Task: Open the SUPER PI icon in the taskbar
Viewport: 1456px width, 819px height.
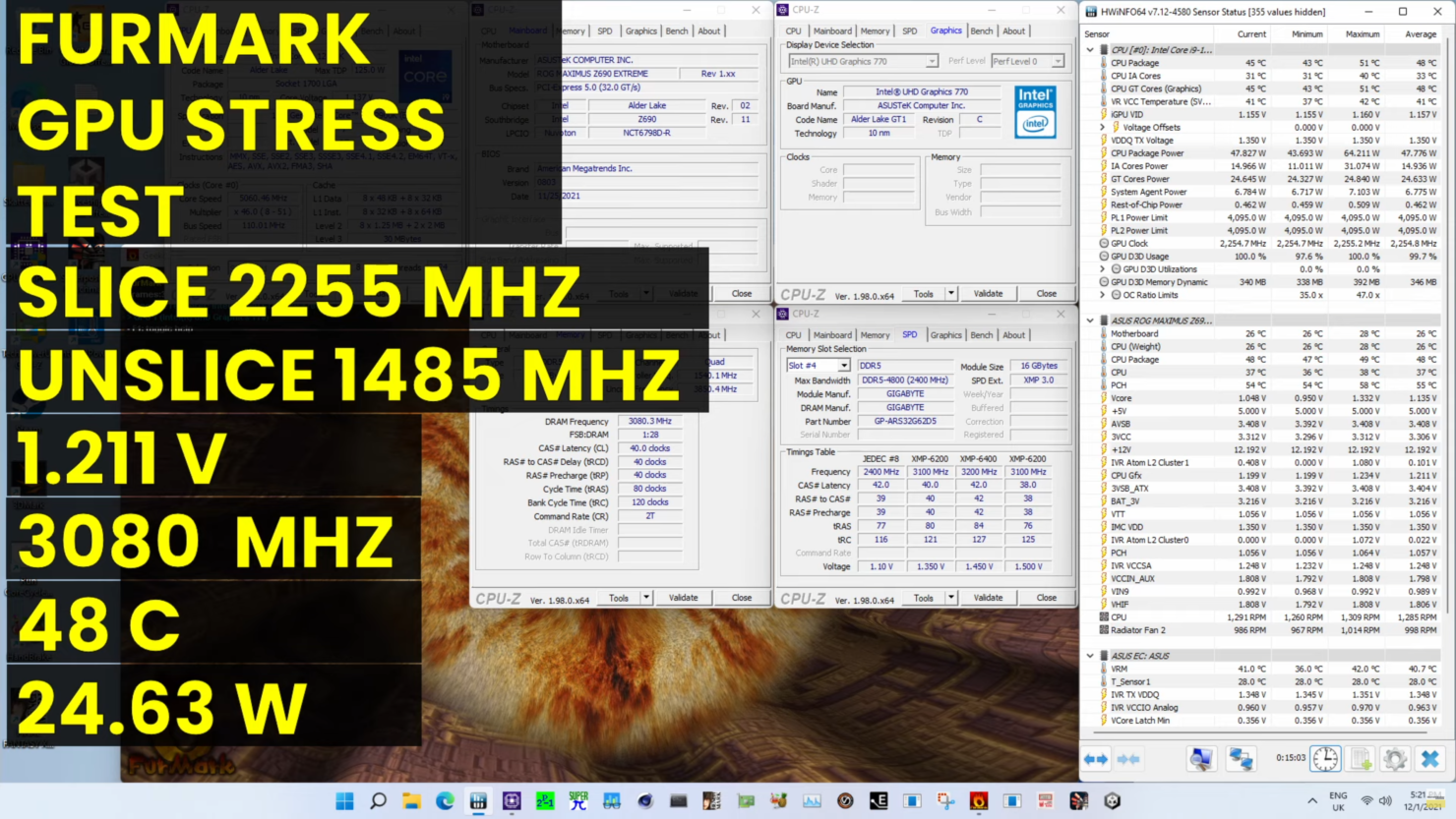Action: pyautogui.click(x=578, y=801)
